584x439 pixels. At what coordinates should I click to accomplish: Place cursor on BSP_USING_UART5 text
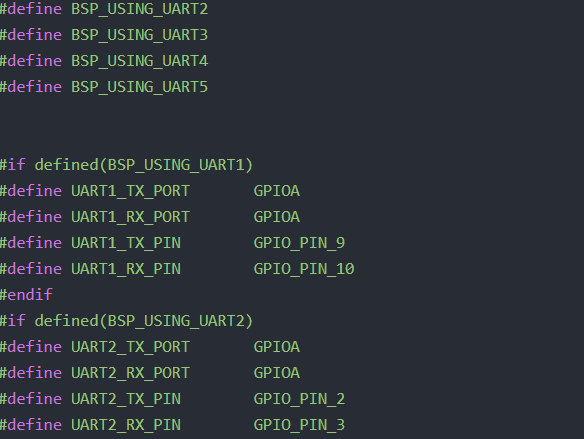(x=139, y=87)
